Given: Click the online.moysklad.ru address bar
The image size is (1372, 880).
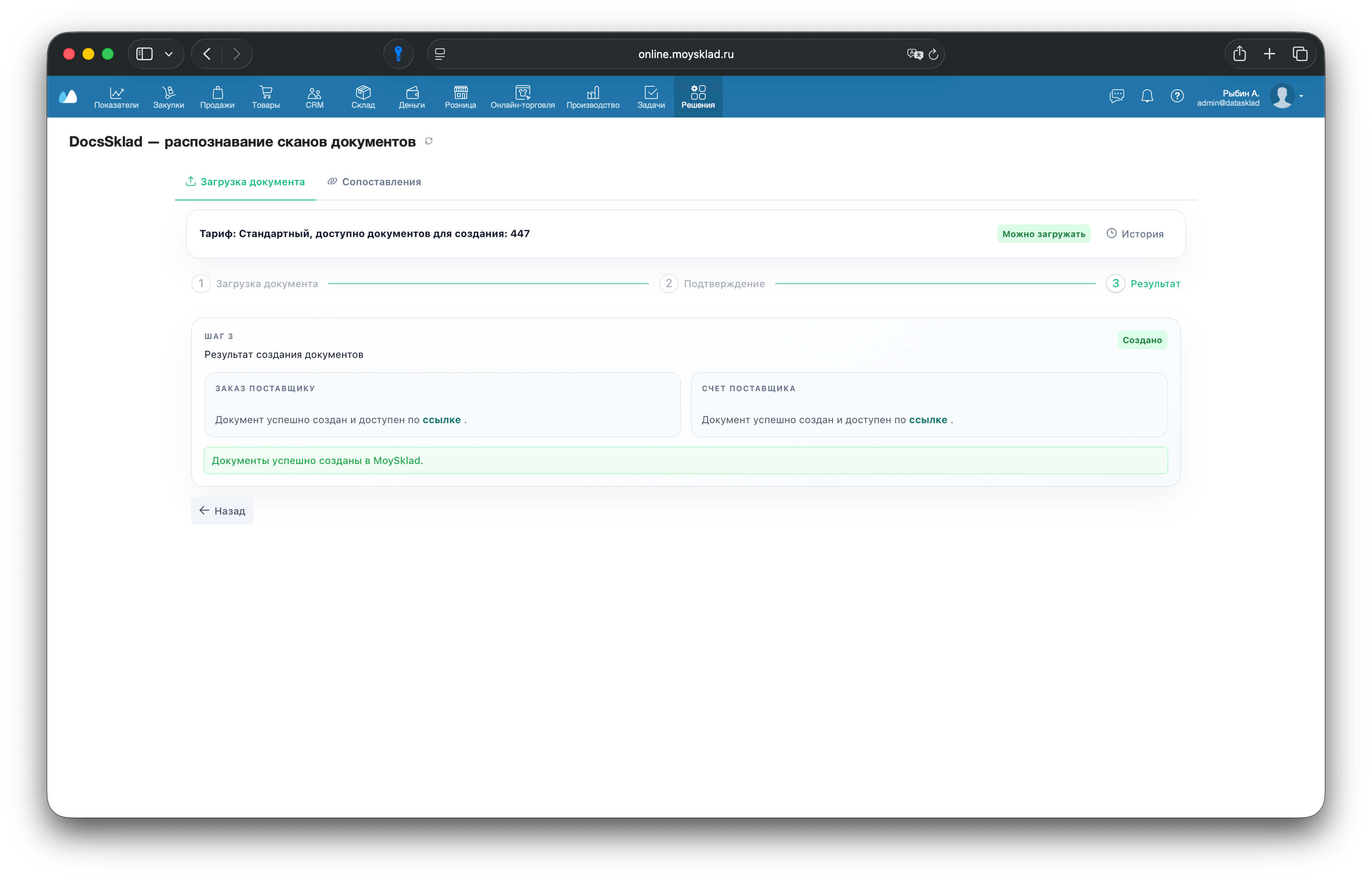Looking at the screenshot, I should point(686,54).
